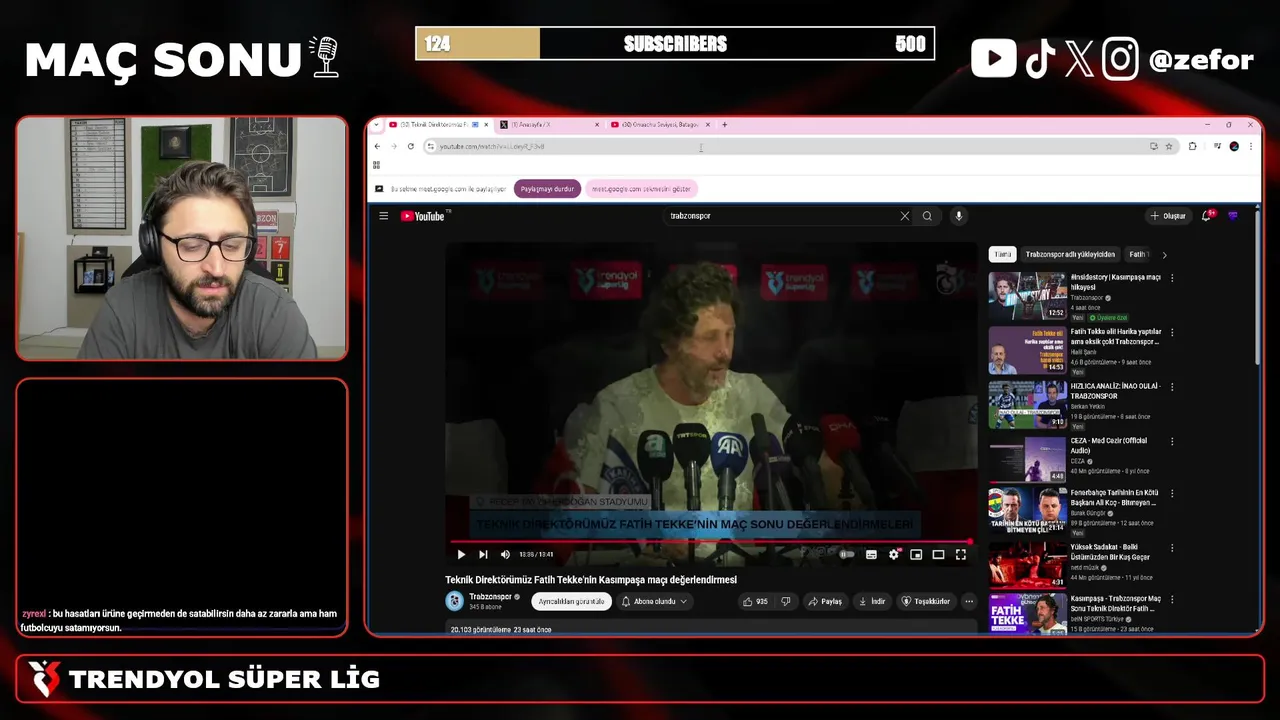Mute the video volume icon
The width and height of the screenshot is (1280, 720).
(505, 554)
